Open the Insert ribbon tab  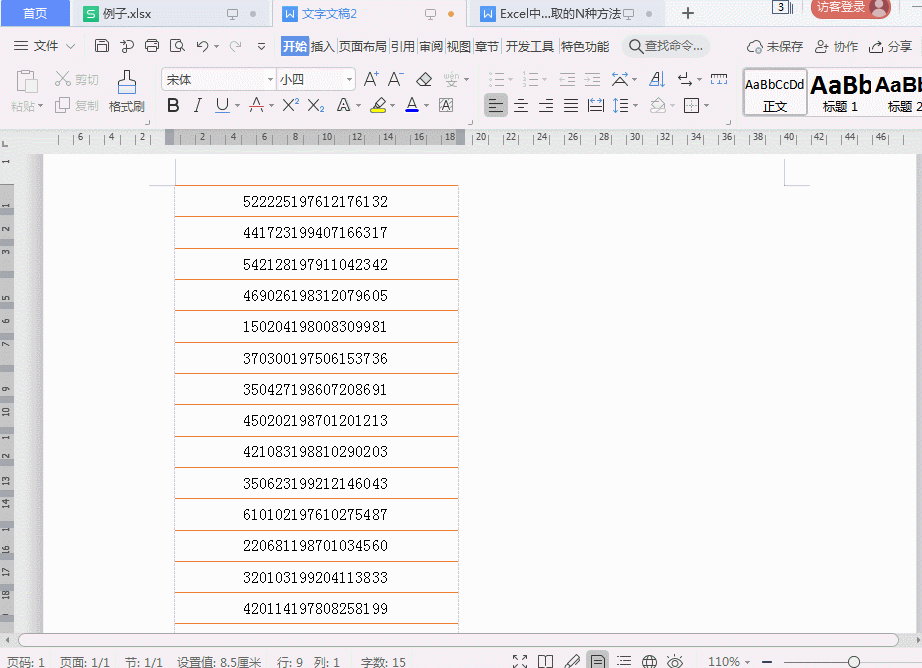pyautogui.click(x=322, y=46)
